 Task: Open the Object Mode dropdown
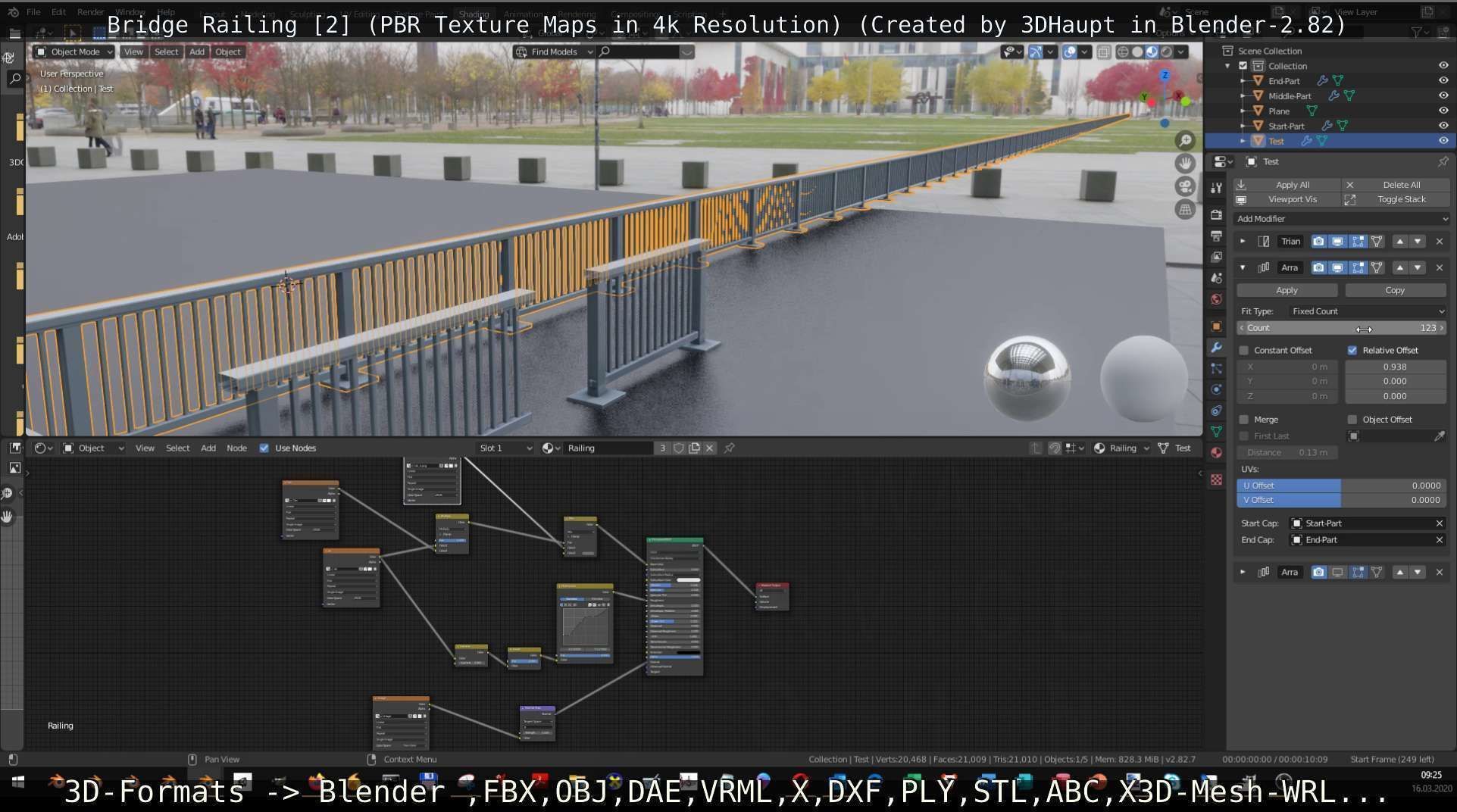tap(74, 52)
